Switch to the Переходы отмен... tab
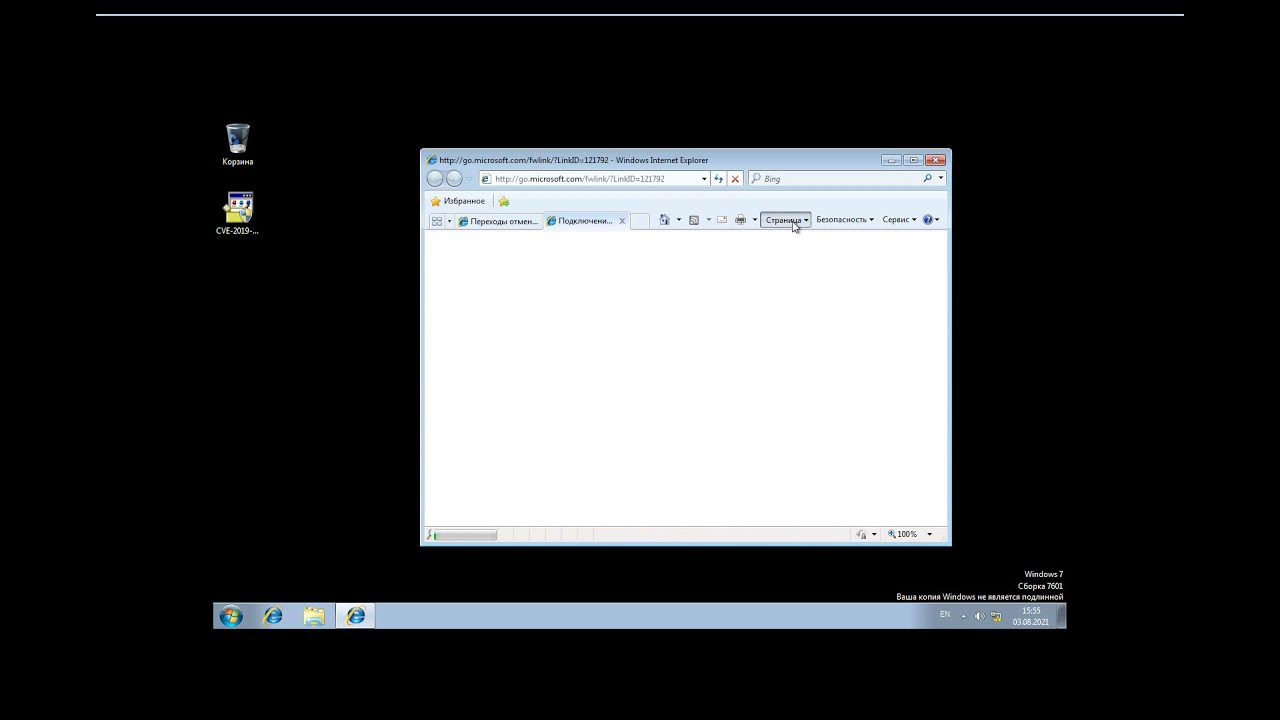The image size is (1280, 720). click(499, 221)
